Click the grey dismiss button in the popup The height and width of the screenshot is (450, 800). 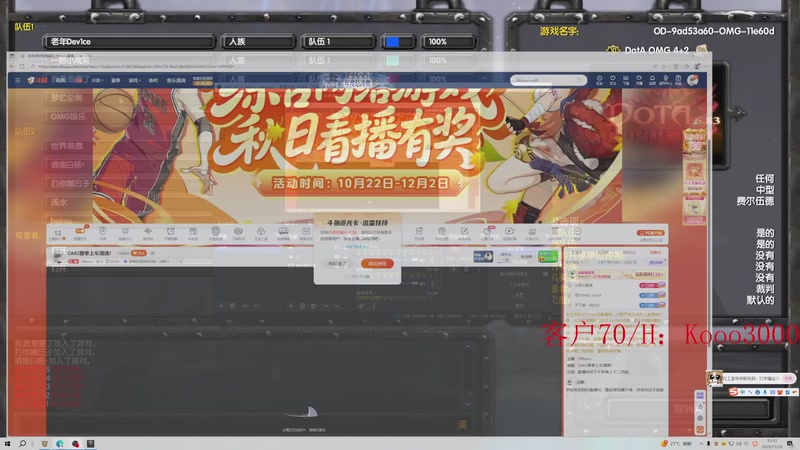pos(337,263)
